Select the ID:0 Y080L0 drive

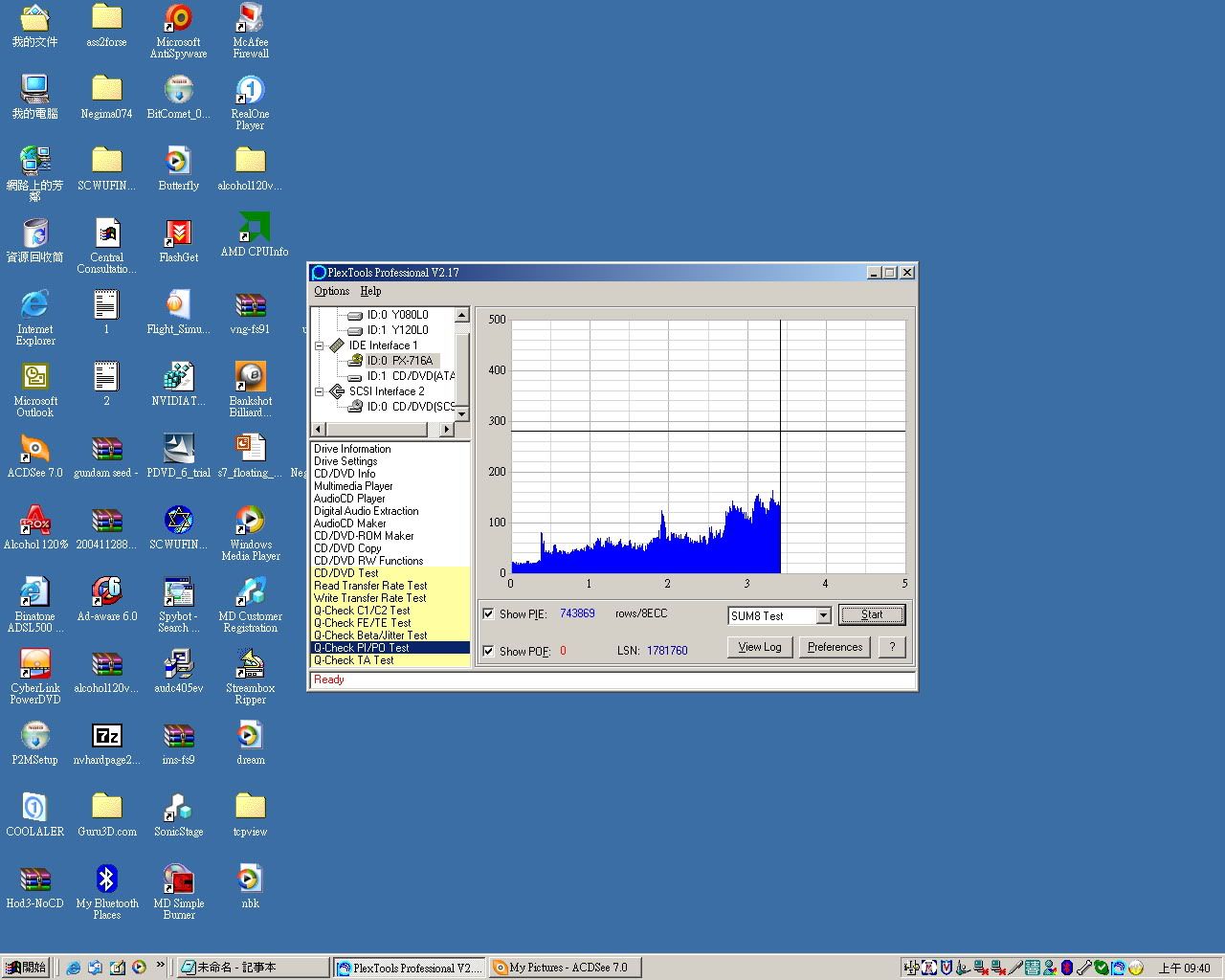pos(397,315)
